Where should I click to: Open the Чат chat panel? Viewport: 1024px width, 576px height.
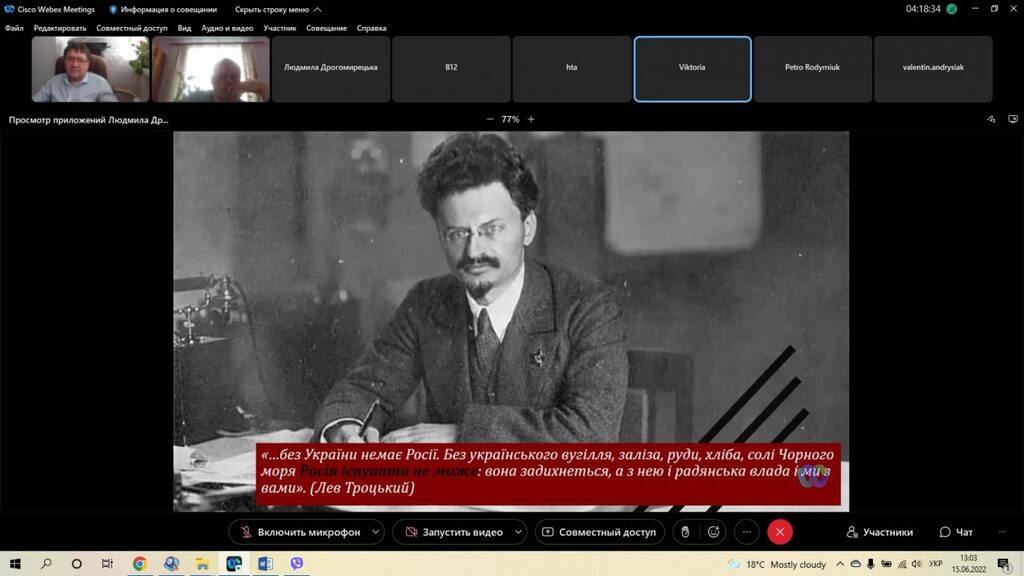[956, 532]
